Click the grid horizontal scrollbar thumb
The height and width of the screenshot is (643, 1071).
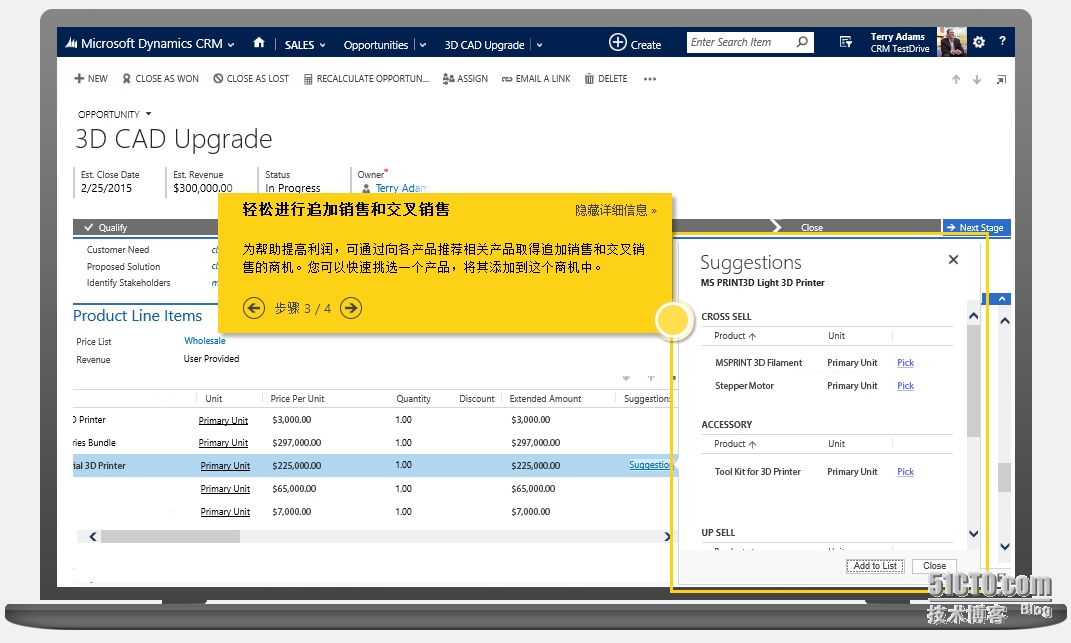[x=171, y=537]
